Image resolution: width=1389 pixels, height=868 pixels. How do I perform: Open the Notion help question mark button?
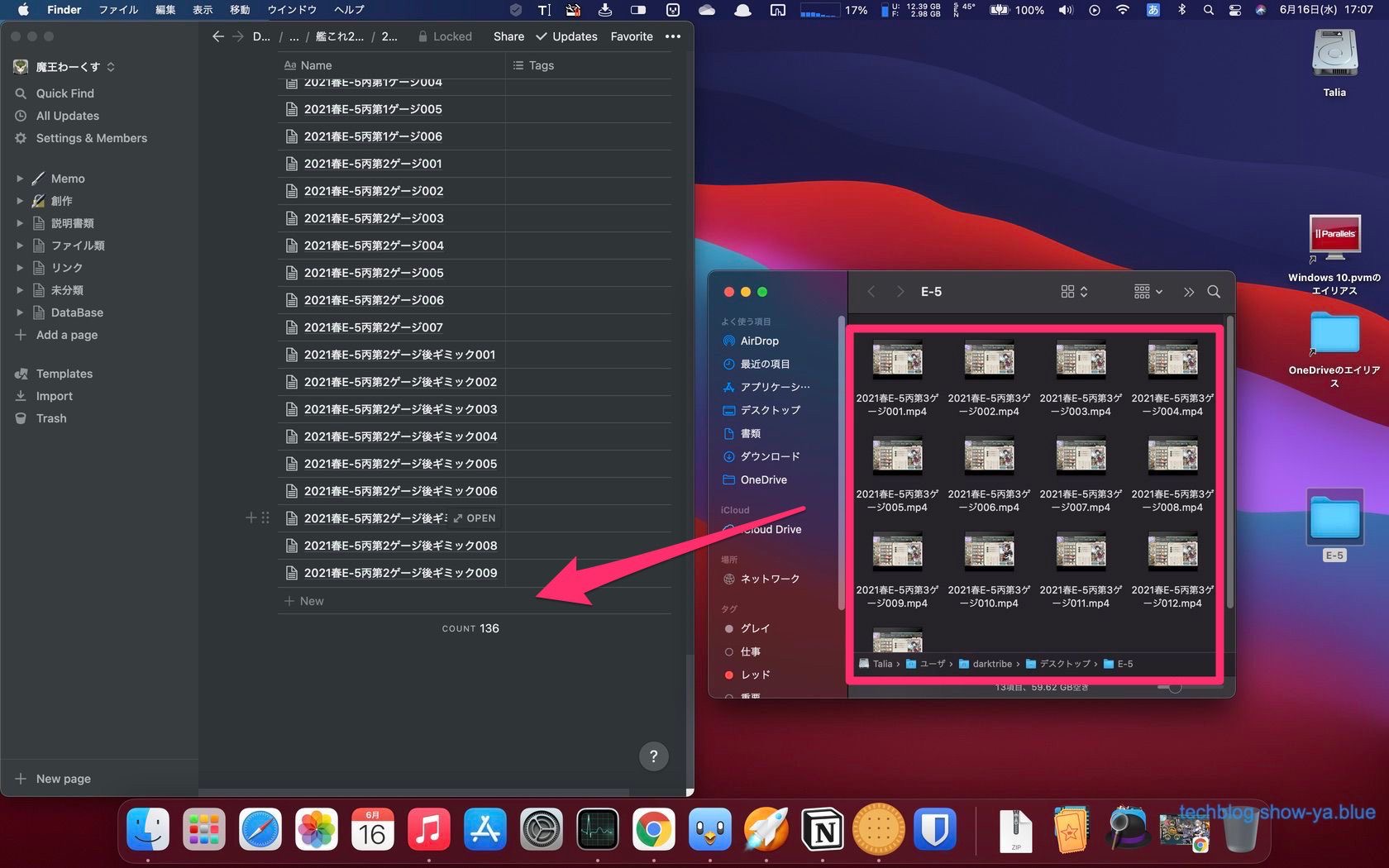653,756
